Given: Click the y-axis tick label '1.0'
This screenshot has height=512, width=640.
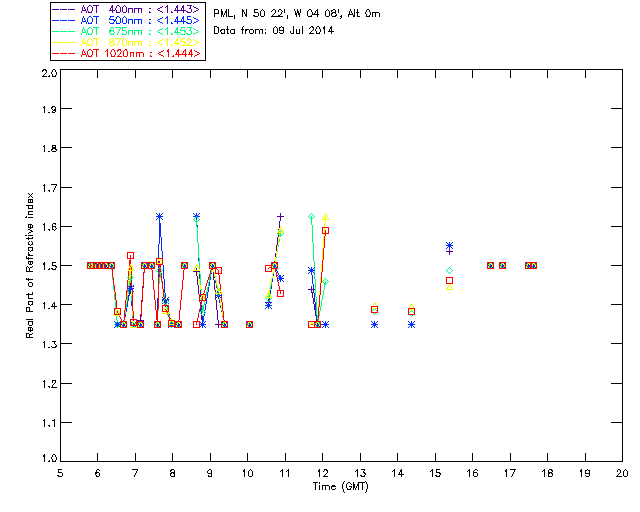Looking at the screenshot, I should [x=49, y=458].
